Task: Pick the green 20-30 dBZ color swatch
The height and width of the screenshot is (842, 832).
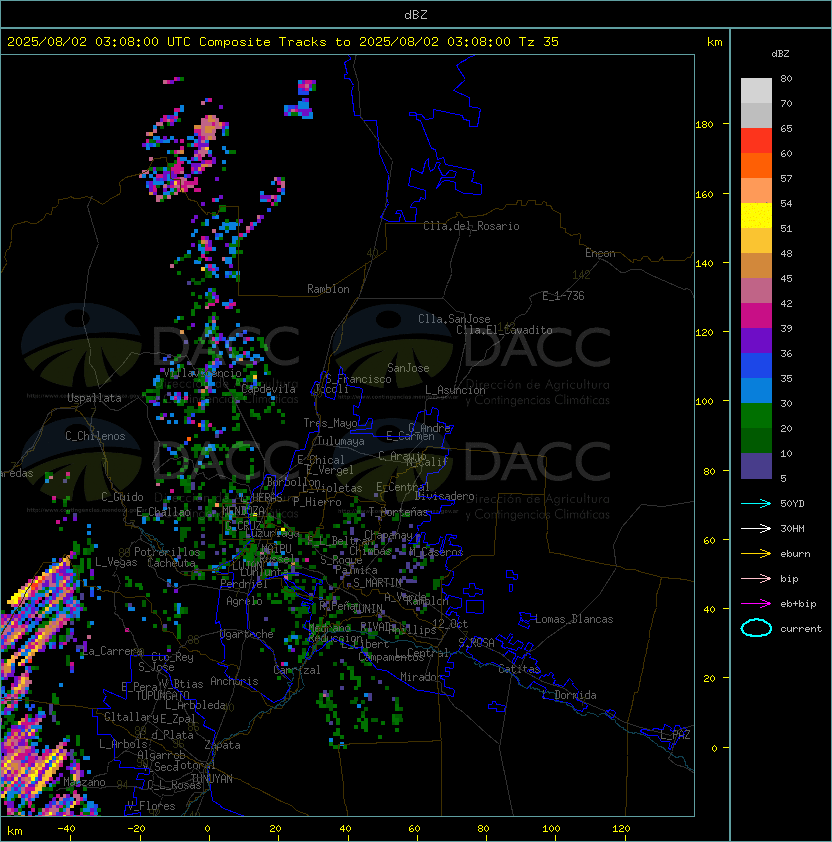Action: [x=756, y=416]
